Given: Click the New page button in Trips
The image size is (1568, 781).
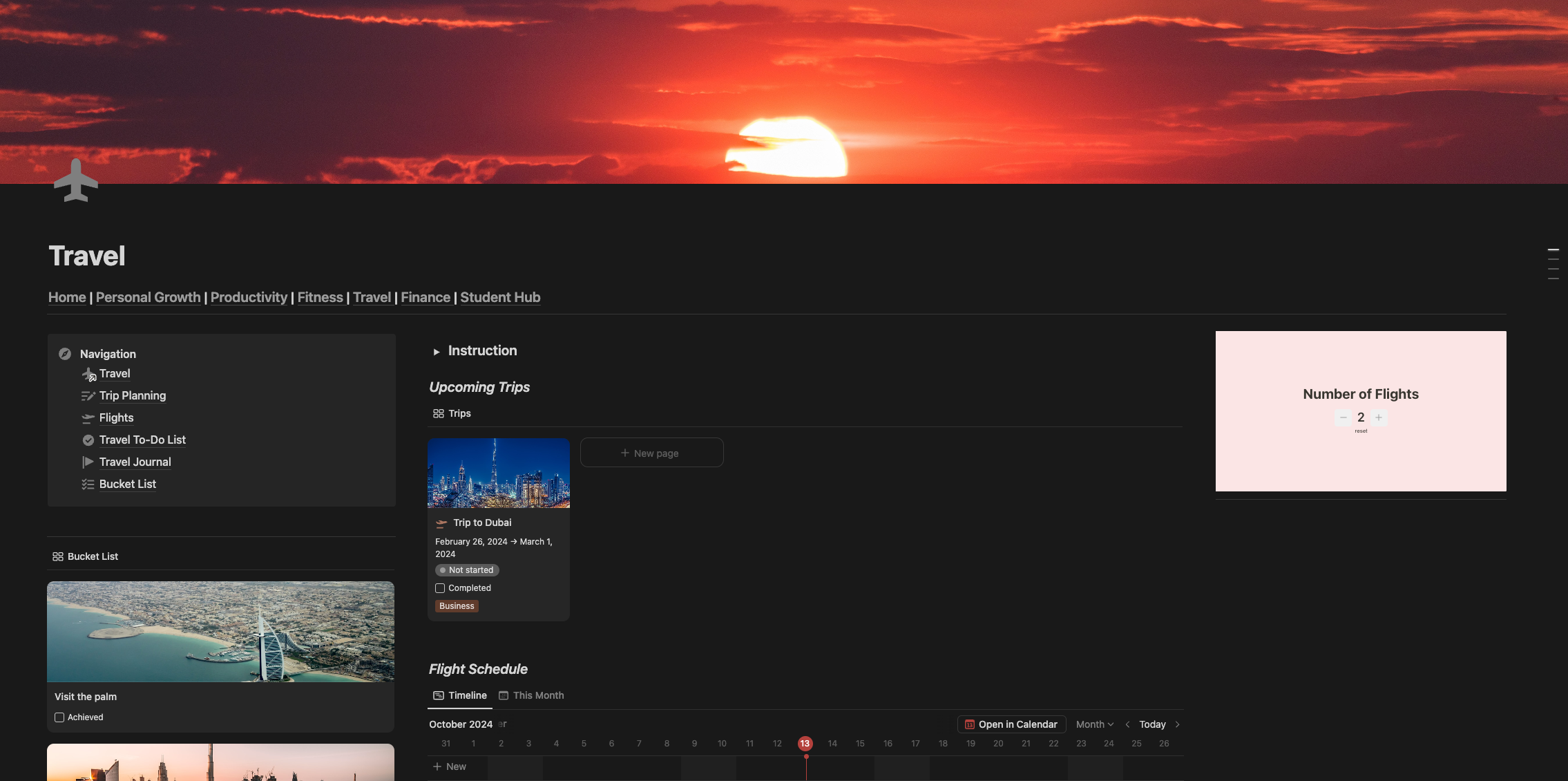Looking at the screenshot, I should 651,453.
